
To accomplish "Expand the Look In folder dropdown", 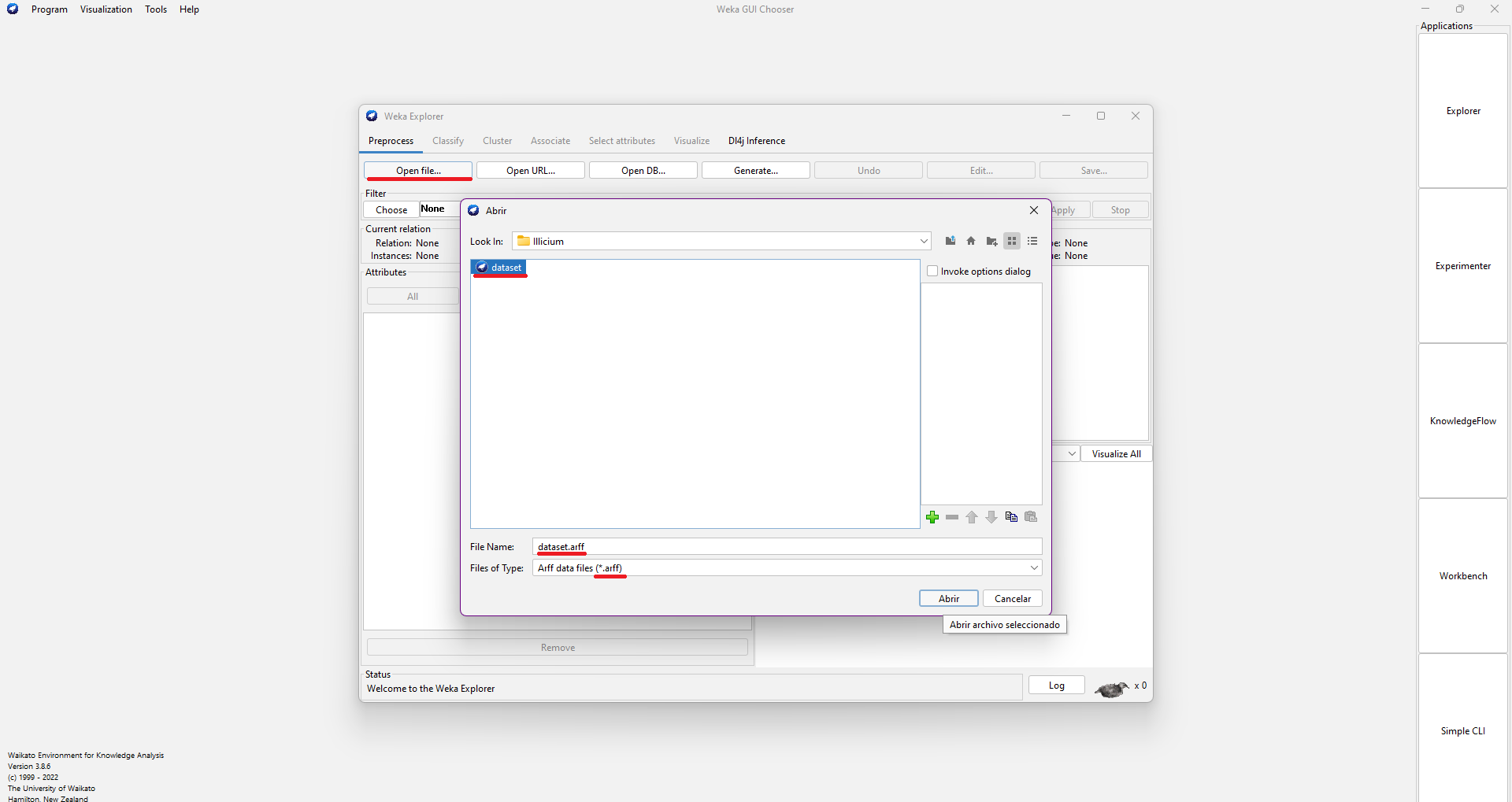I will point(923,242).
